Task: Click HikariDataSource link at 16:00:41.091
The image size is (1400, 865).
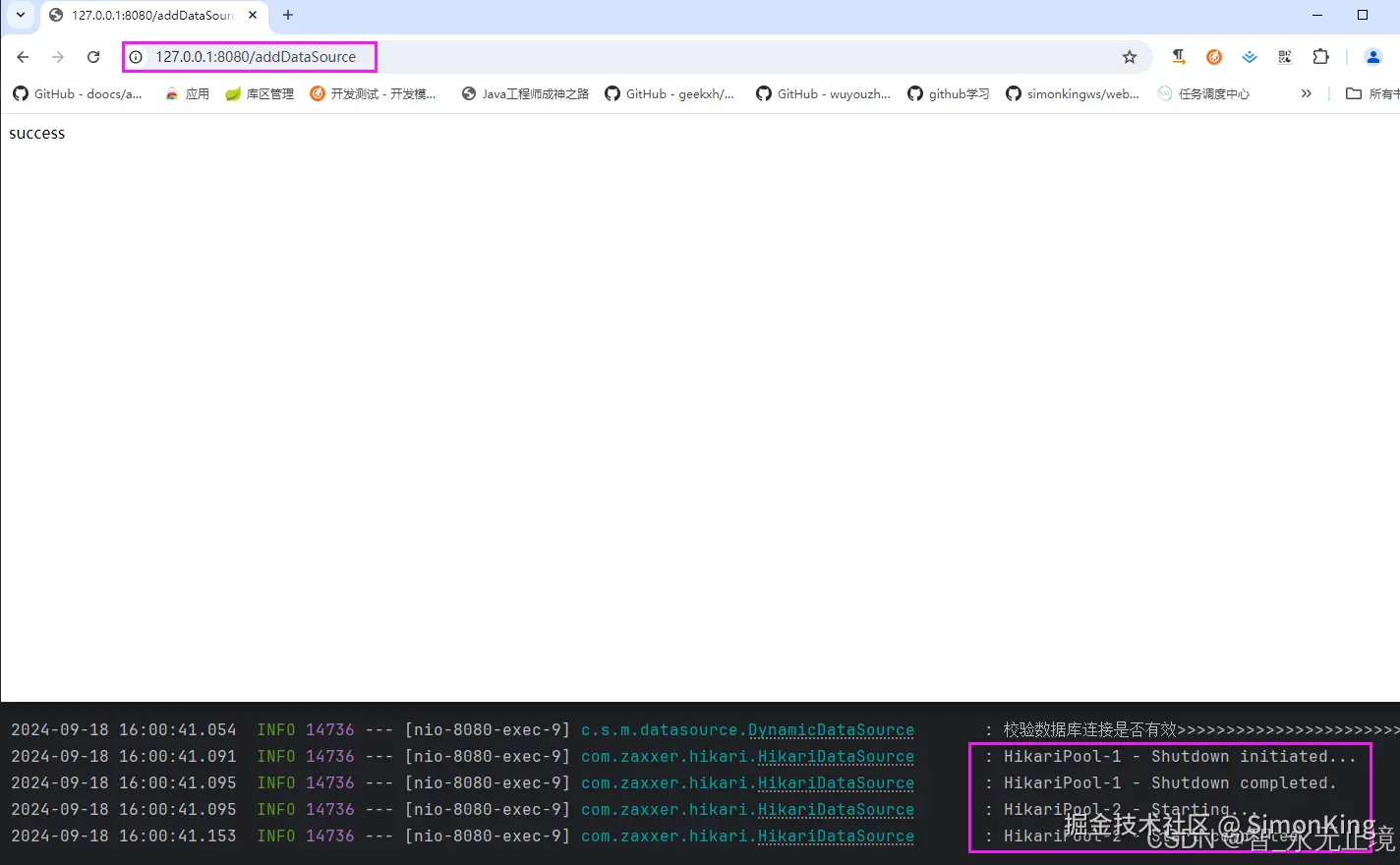Action: [x=836, y=757]
